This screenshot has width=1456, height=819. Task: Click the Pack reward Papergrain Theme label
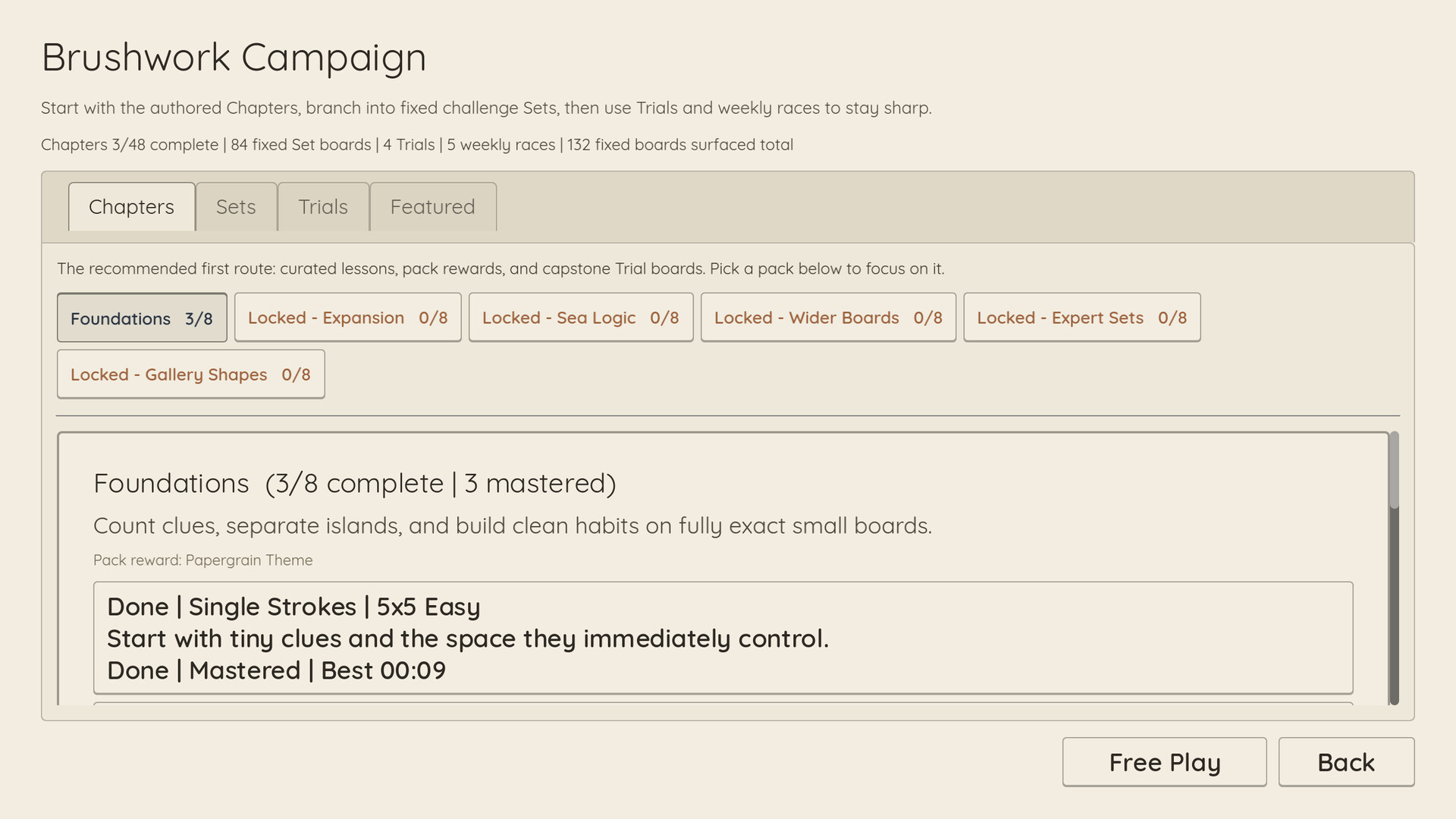(202, 560)
